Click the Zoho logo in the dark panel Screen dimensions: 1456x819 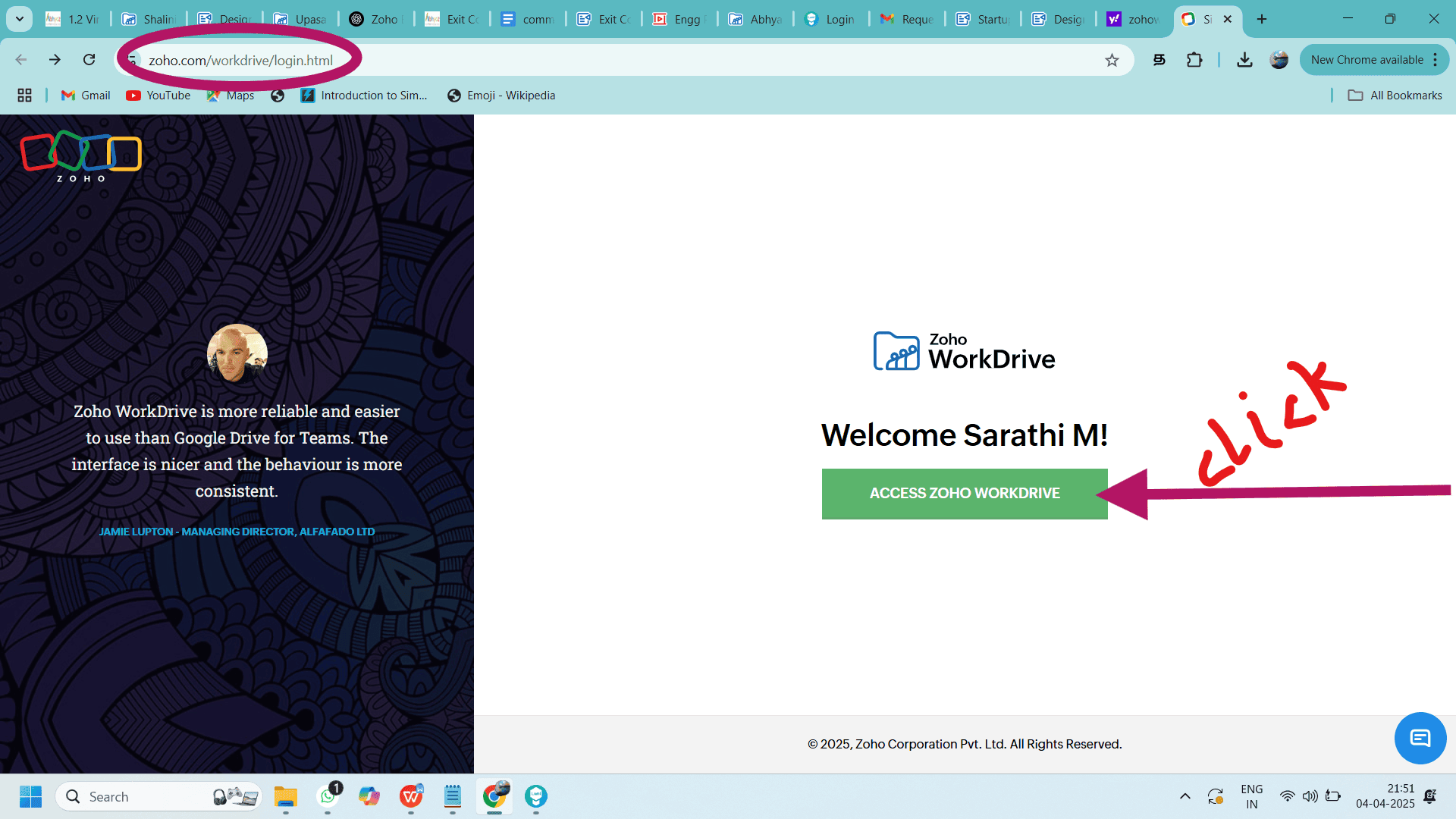pos(81,156)
